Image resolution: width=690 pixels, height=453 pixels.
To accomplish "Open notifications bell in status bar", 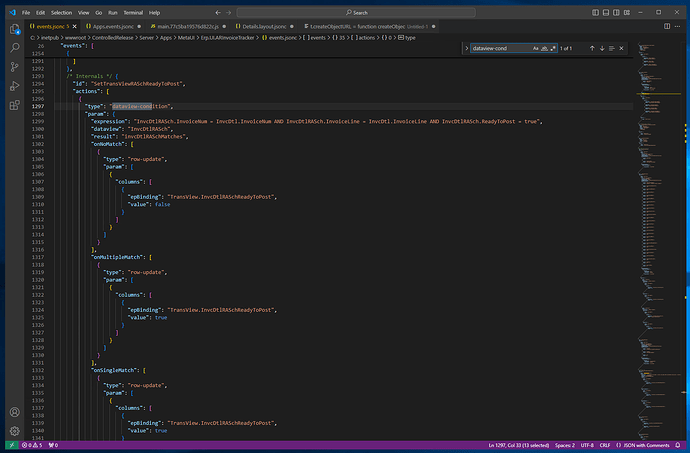I will pos(678,445).
